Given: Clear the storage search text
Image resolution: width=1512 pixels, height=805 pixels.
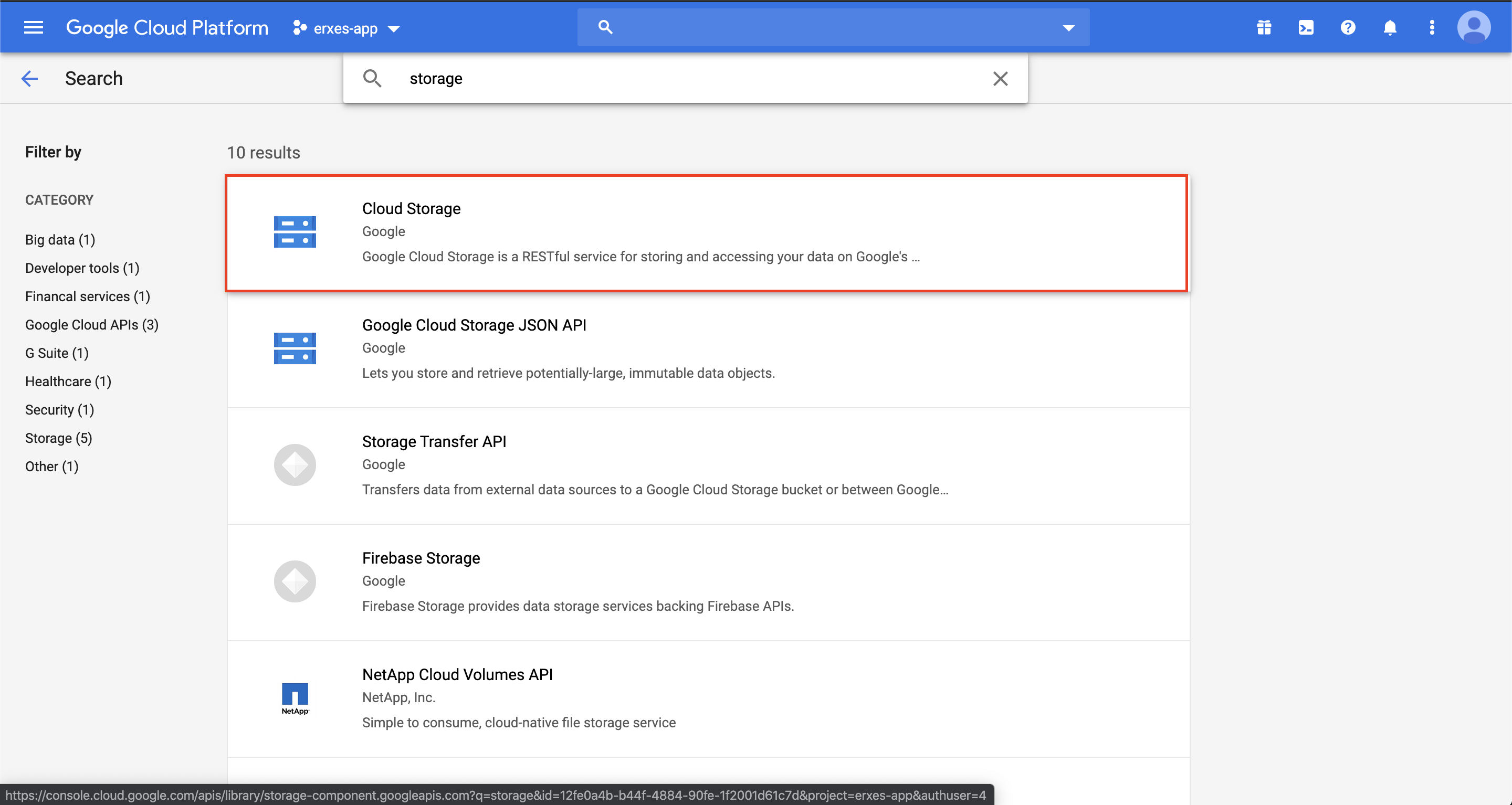Looking at the screenshot, I should coord(1000,79).
